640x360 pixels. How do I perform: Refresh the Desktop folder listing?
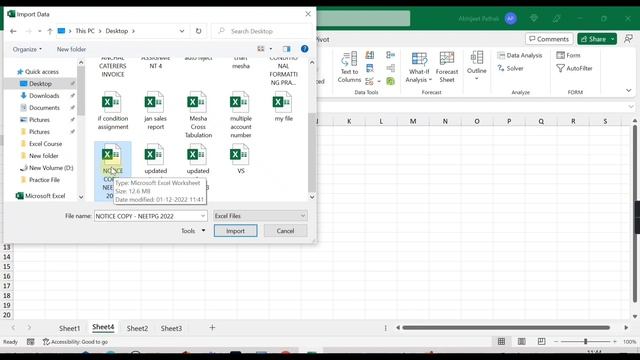(198, 31)
